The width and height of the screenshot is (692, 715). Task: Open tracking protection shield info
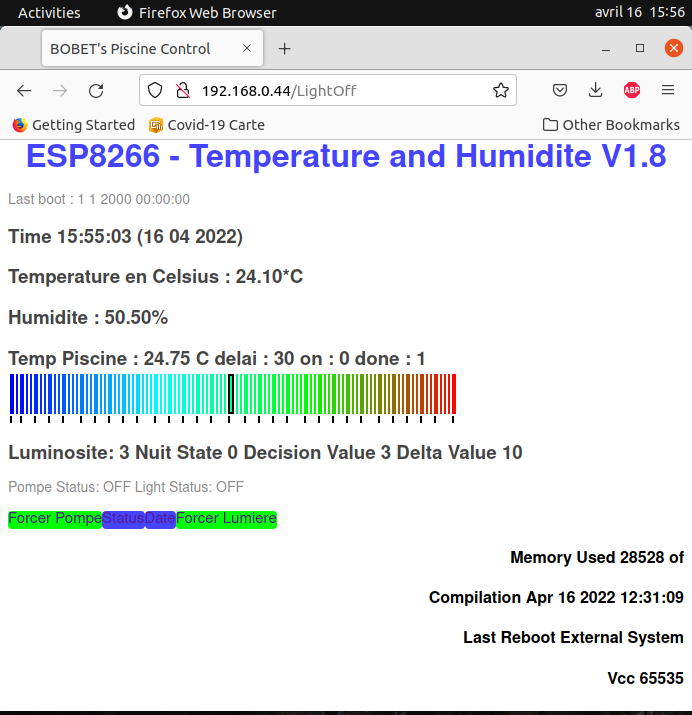155,90
